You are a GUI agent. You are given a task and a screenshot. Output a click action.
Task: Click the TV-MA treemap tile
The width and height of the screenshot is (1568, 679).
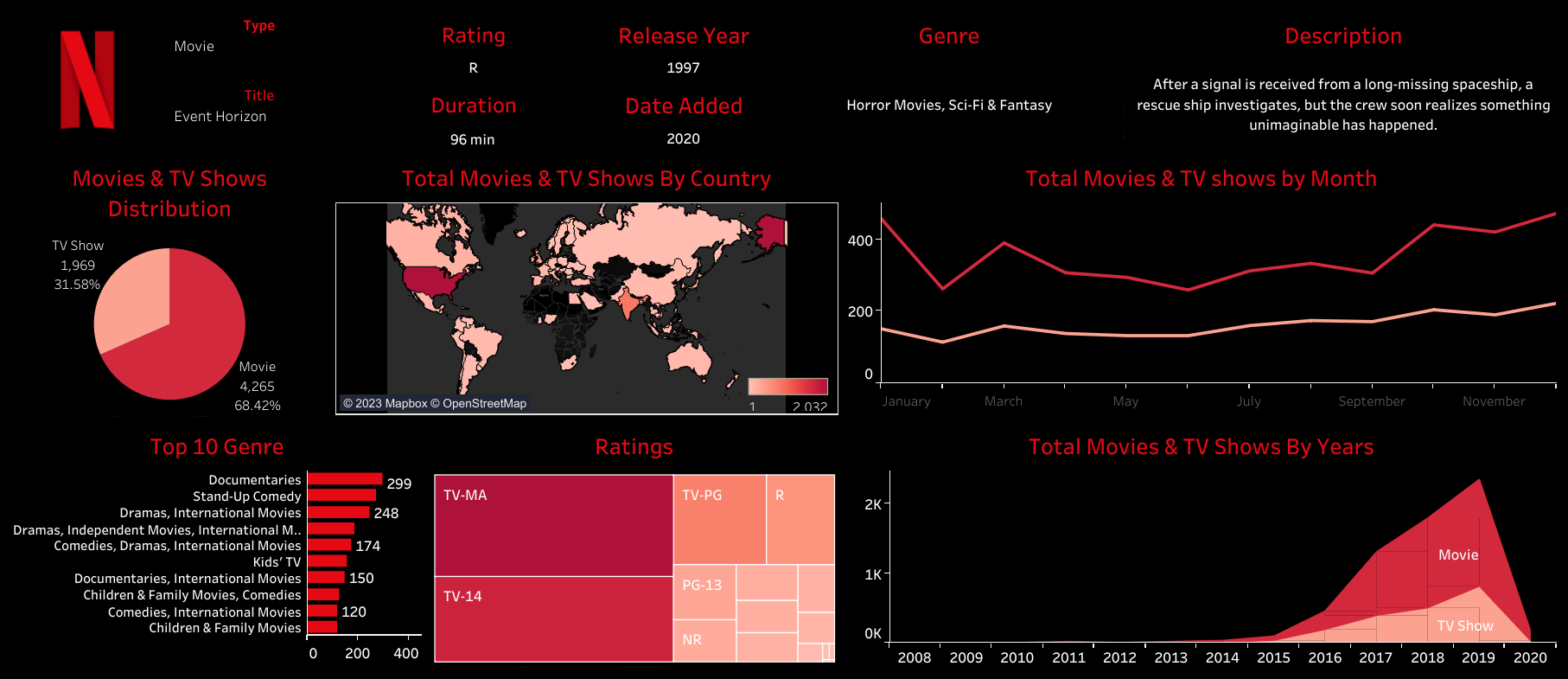point(553,525)
